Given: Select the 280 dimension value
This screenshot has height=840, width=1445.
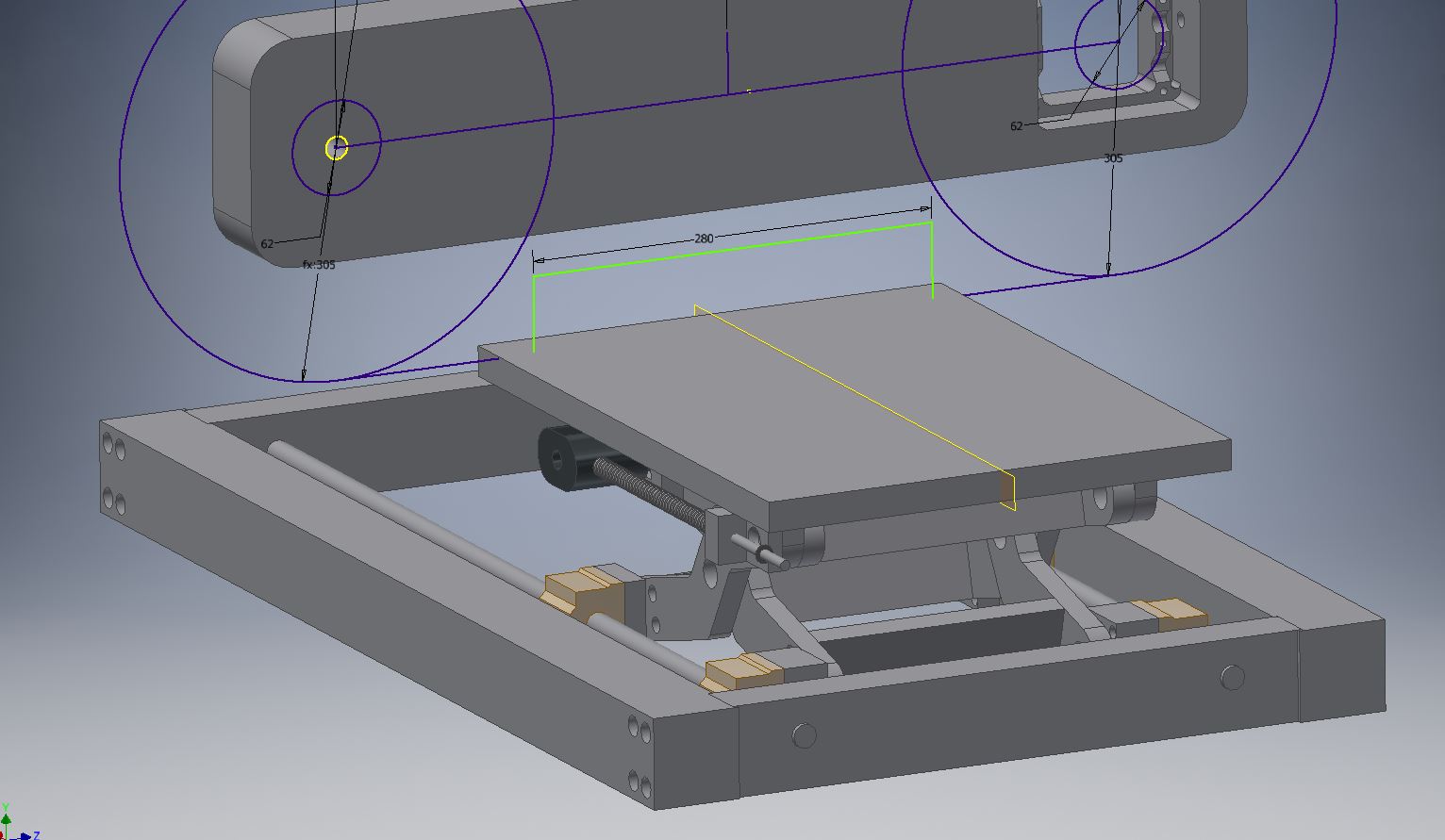Looking at the screenshot, I should 704,239.
